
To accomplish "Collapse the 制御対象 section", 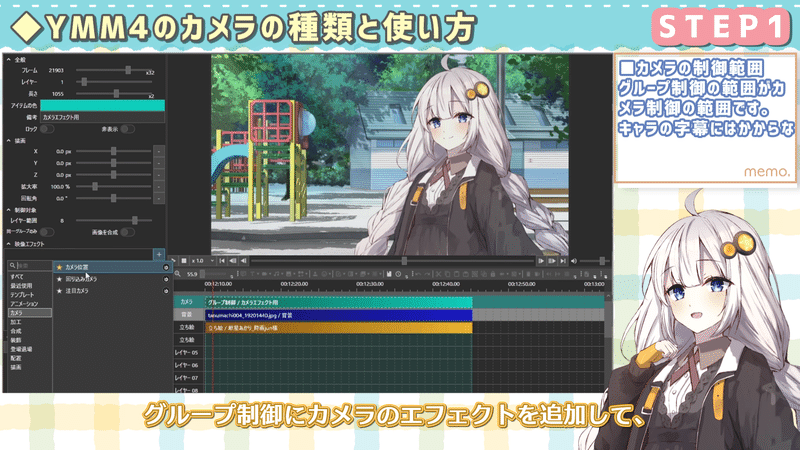I will [9, 210].
